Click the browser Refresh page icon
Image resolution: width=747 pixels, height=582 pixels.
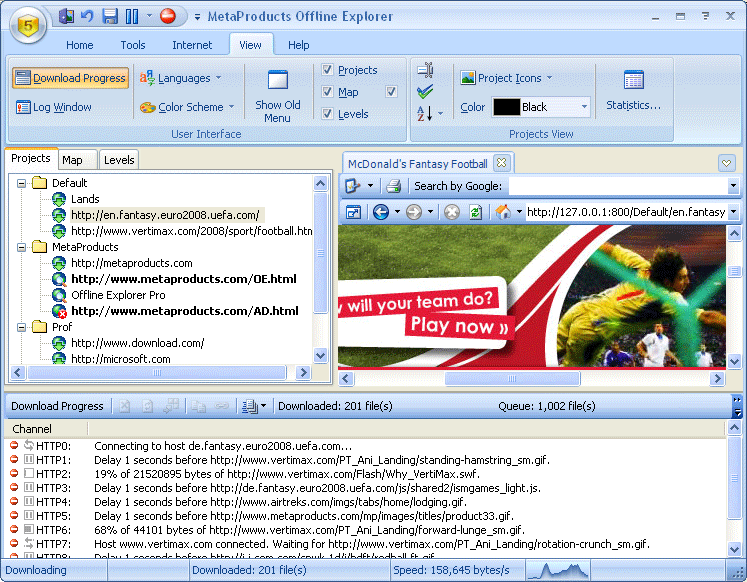pos(475,212)
